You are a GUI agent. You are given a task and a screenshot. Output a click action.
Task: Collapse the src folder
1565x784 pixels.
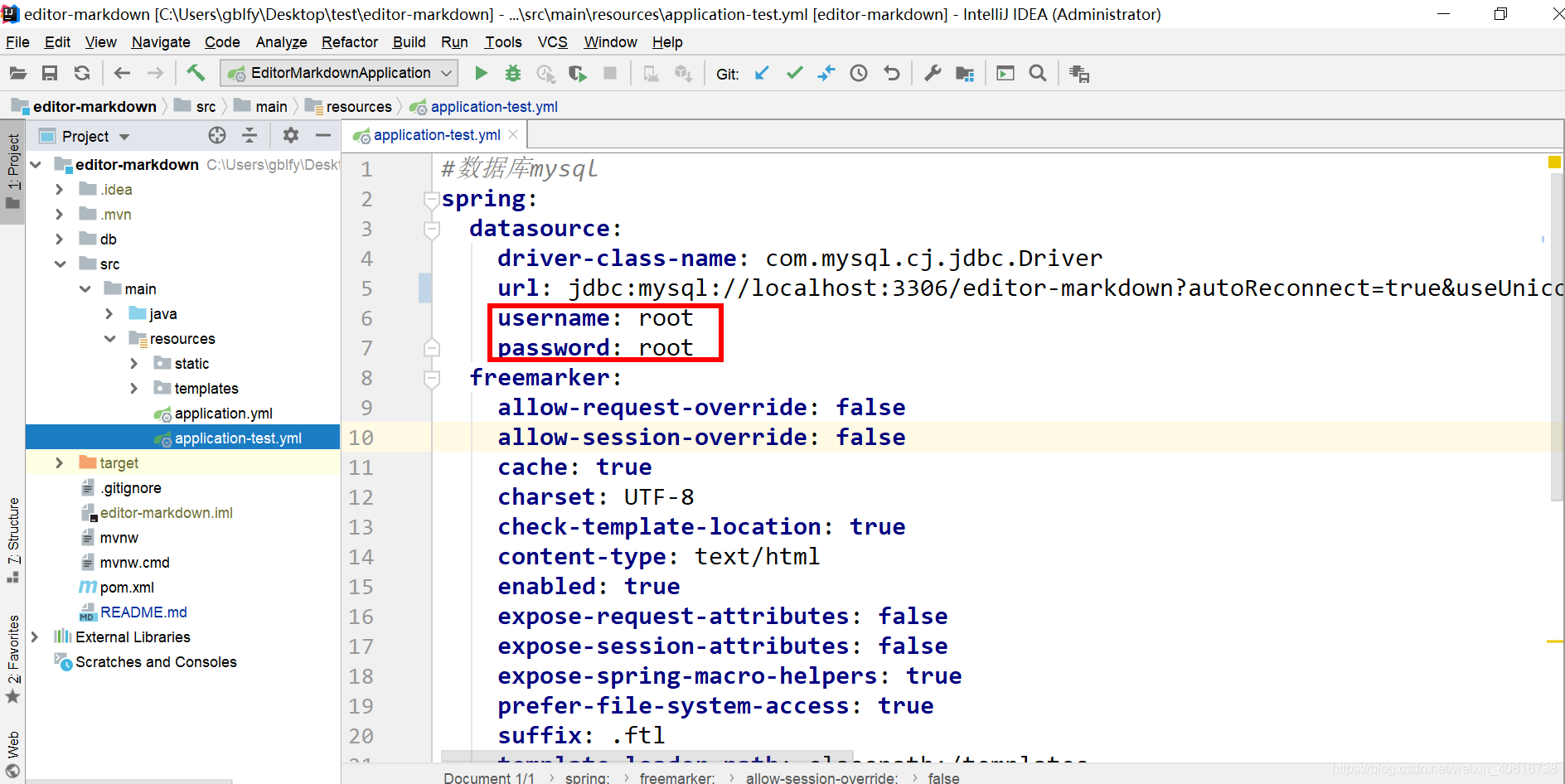(60, 264)
